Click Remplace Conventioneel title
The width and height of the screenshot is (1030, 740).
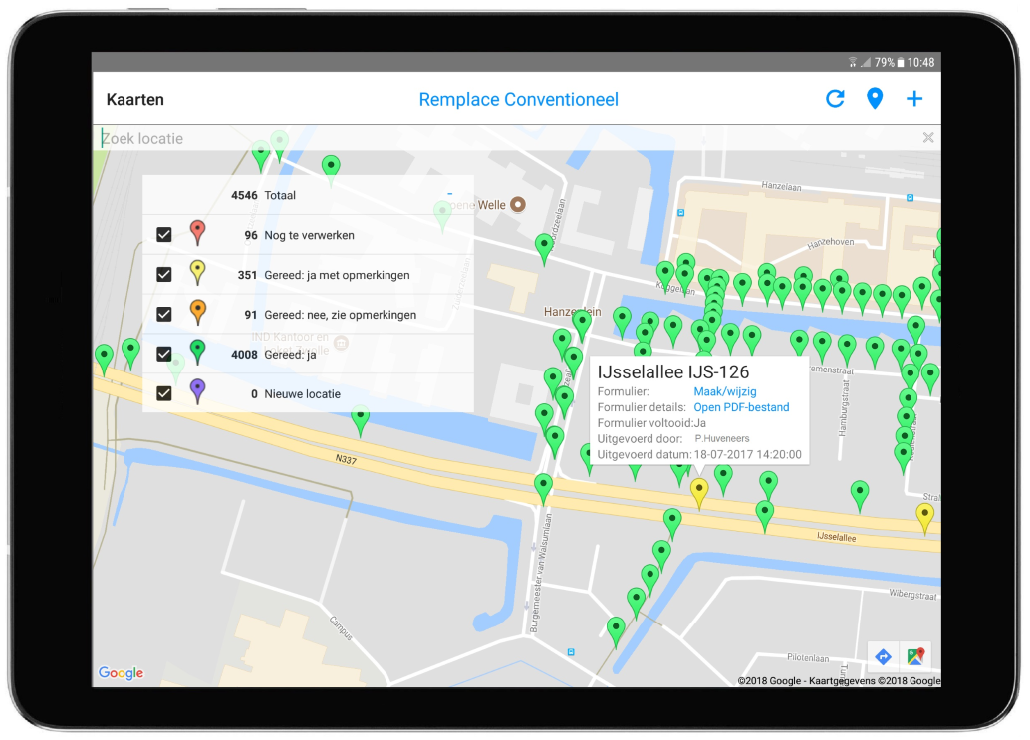pyautogui.click(x=518, y=100)
